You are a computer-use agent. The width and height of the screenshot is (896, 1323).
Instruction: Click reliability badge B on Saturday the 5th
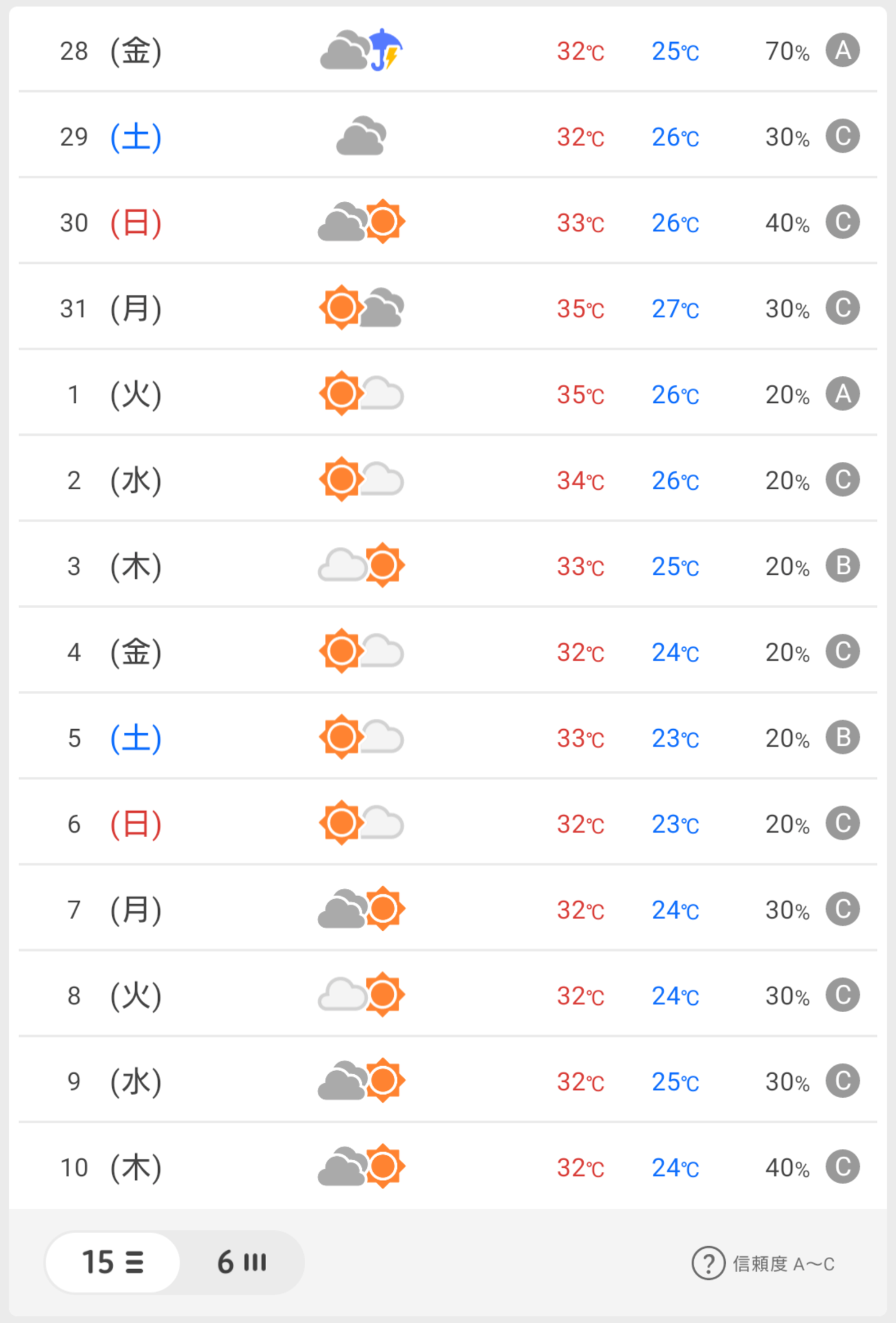coord(843,737)
